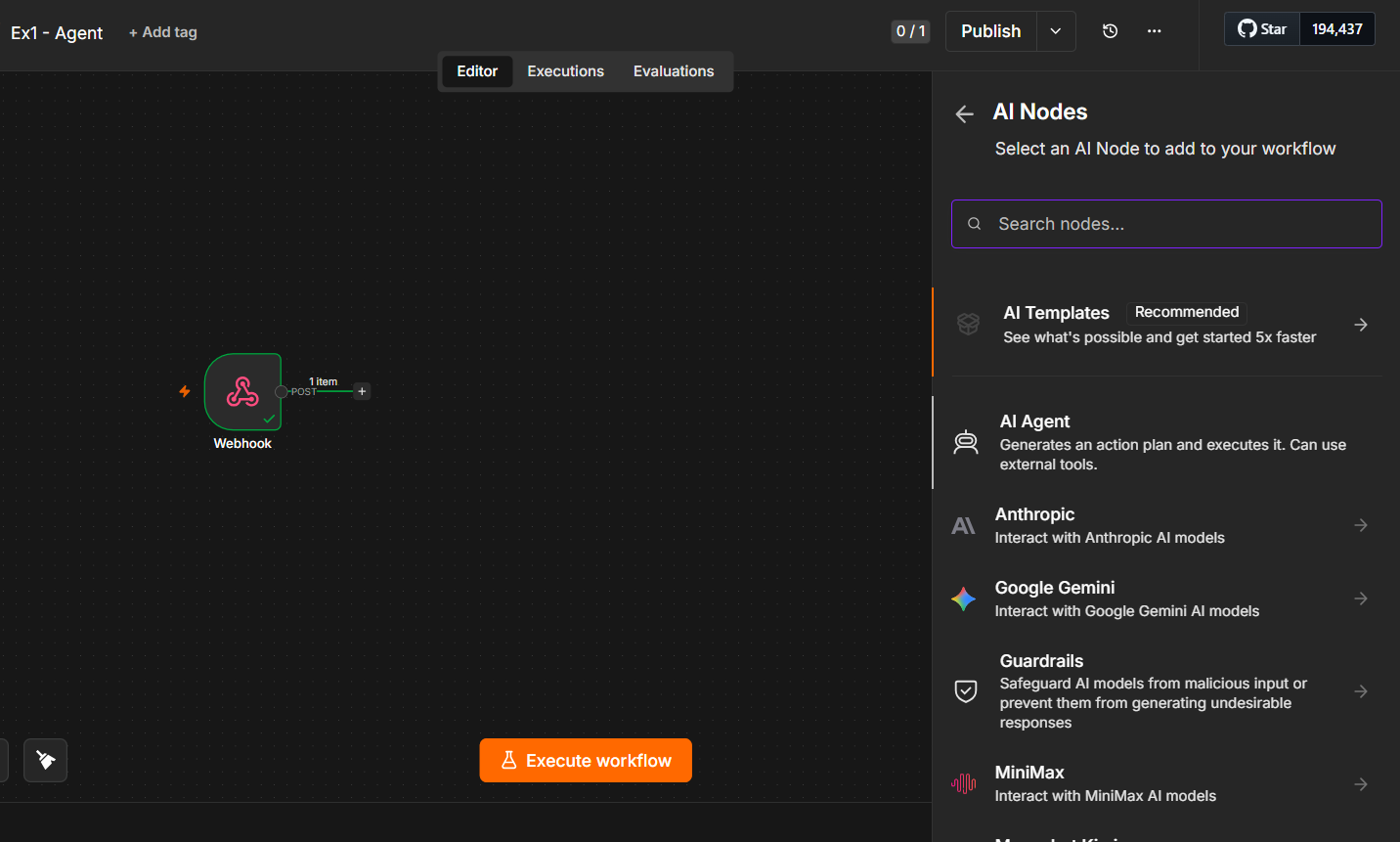This screenshot has width=1400, height=842.
Task: Click the AI Templates title
Action: [x=1056, y=313]
